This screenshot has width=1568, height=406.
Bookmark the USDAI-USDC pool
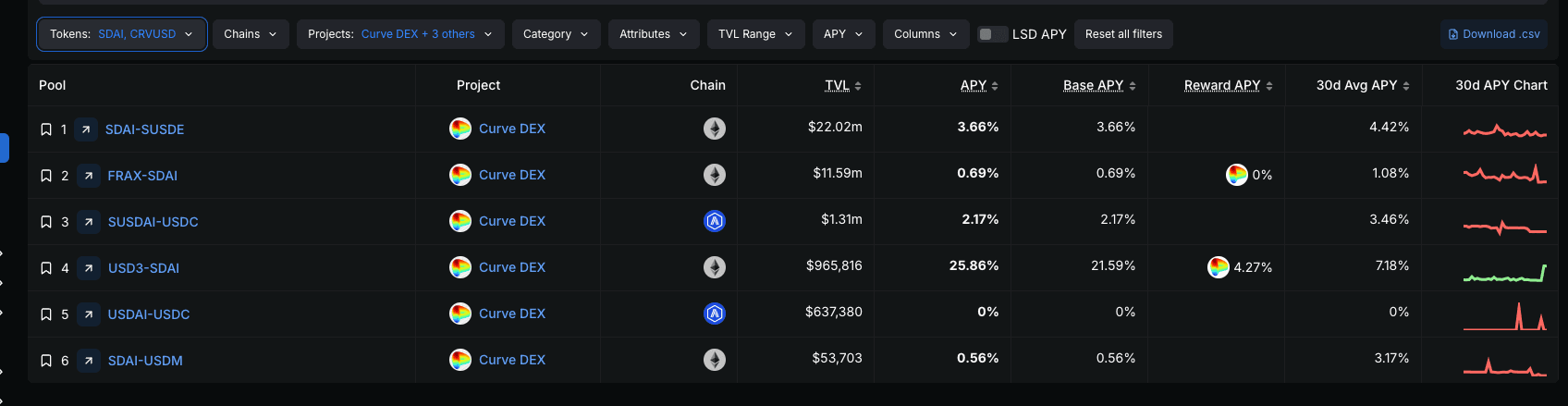[x=46, y=314]
